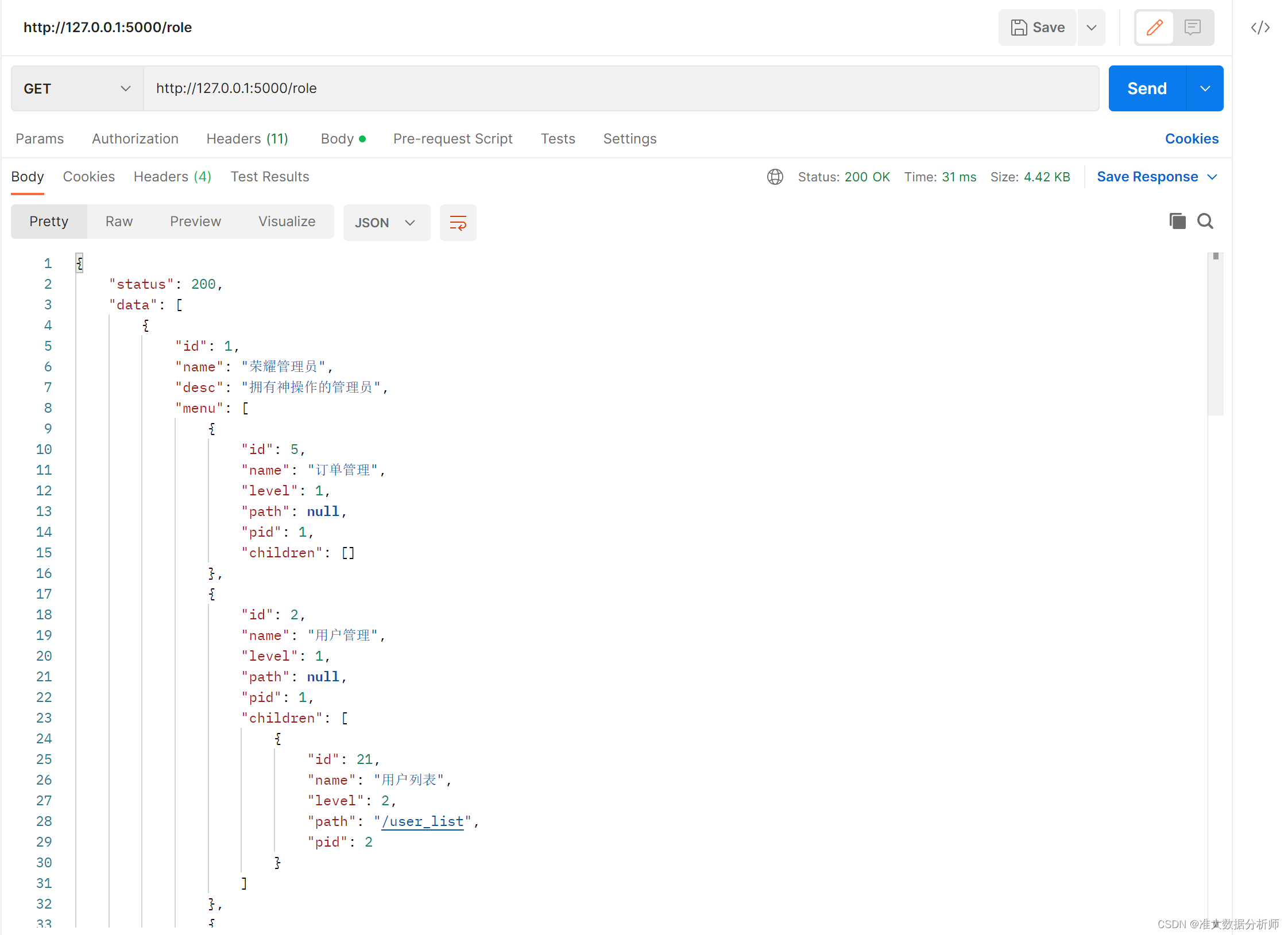
Task: Click the Status: 200 OK text
Action: pyautogui.click(x=844, y=177)
